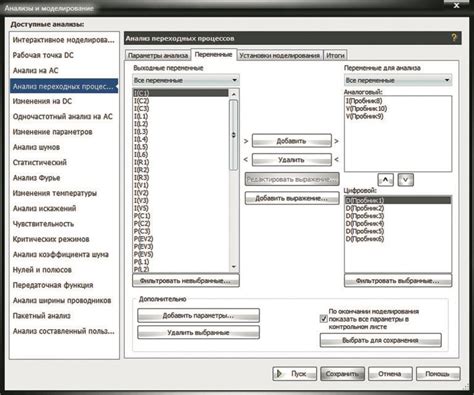Click the Удалить button
This screenshot has width=474, height=395.
tap(292, 160)
